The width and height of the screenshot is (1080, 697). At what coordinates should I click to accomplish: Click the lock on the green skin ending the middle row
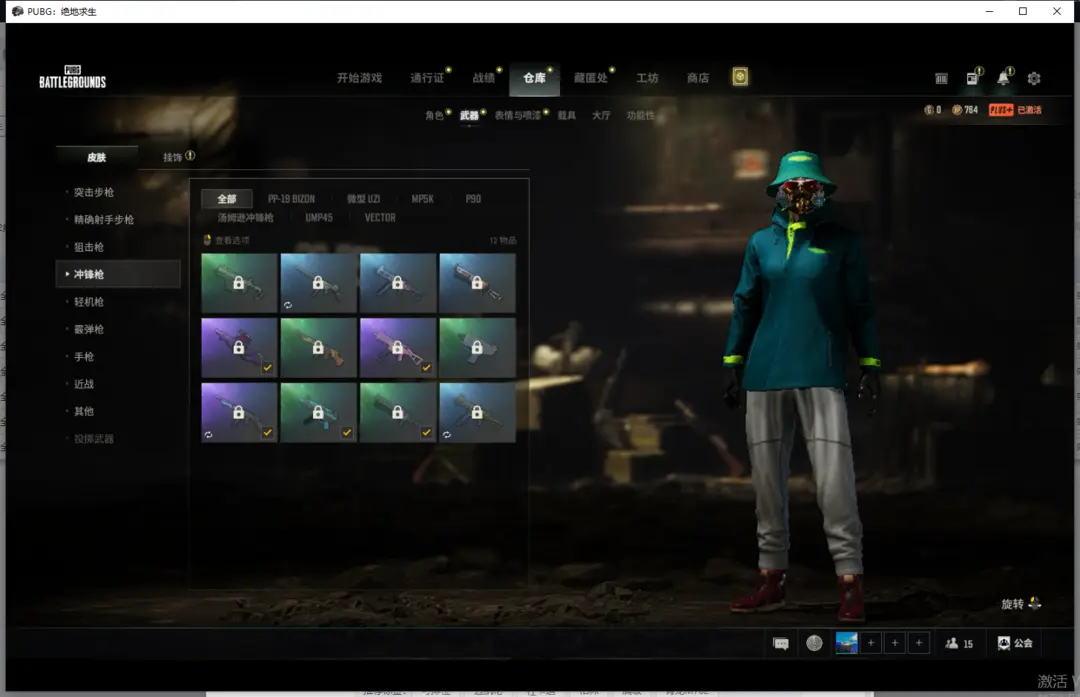tap(477, 348)
